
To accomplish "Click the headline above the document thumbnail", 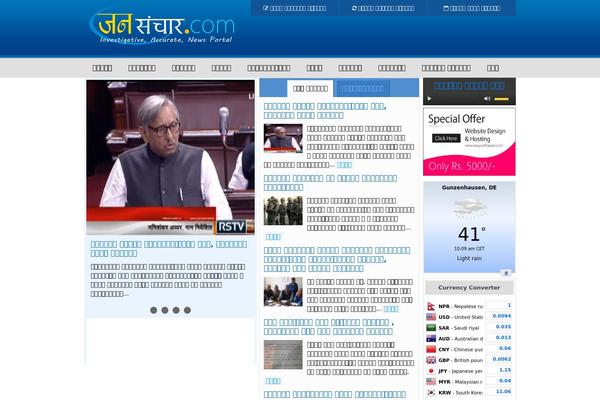I will coord(329,327).
